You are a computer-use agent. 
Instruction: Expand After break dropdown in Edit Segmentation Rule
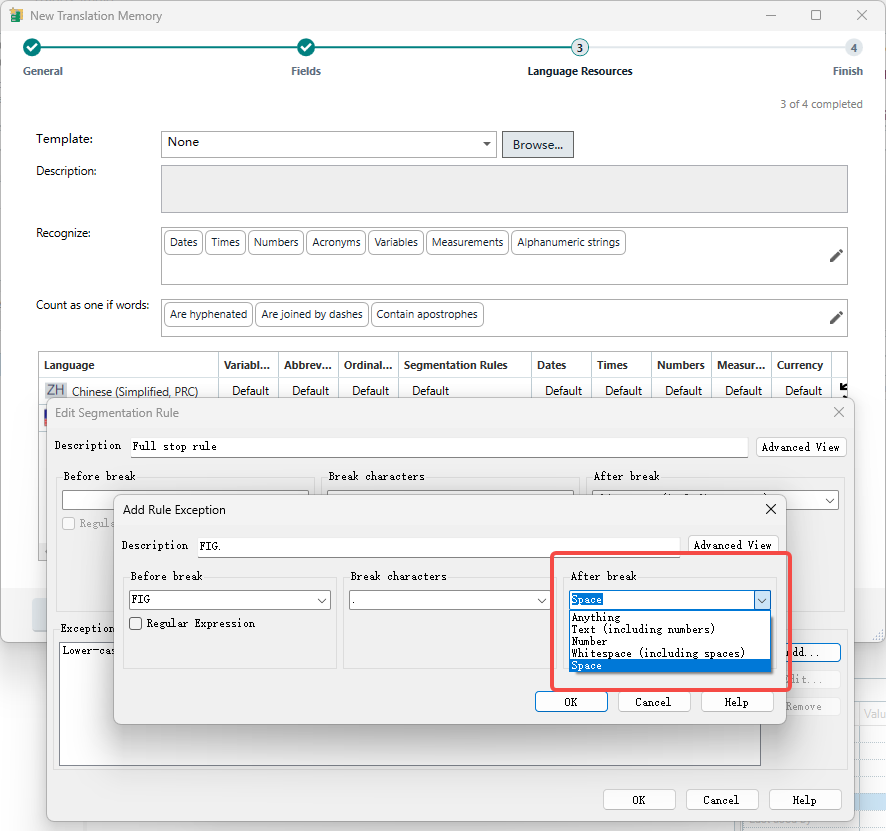[x=829, y=500]
